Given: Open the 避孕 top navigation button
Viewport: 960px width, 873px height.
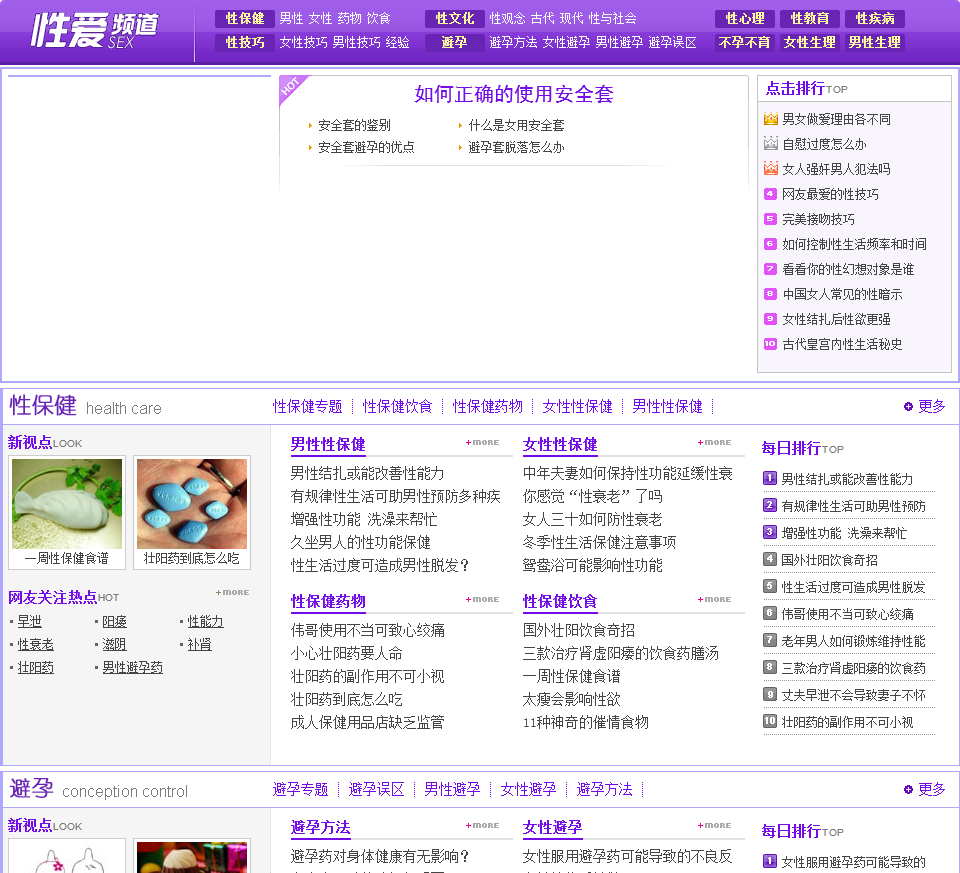Looking at the screenshot, I should point(454,42).
